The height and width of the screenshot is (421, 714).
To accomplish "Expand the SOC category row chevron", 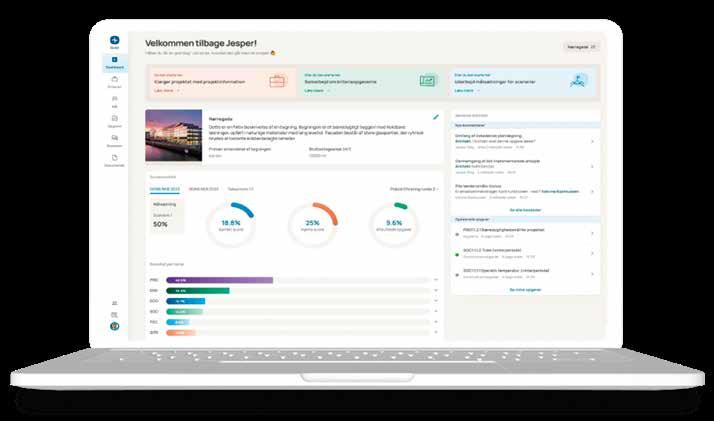I will [436, 311].
